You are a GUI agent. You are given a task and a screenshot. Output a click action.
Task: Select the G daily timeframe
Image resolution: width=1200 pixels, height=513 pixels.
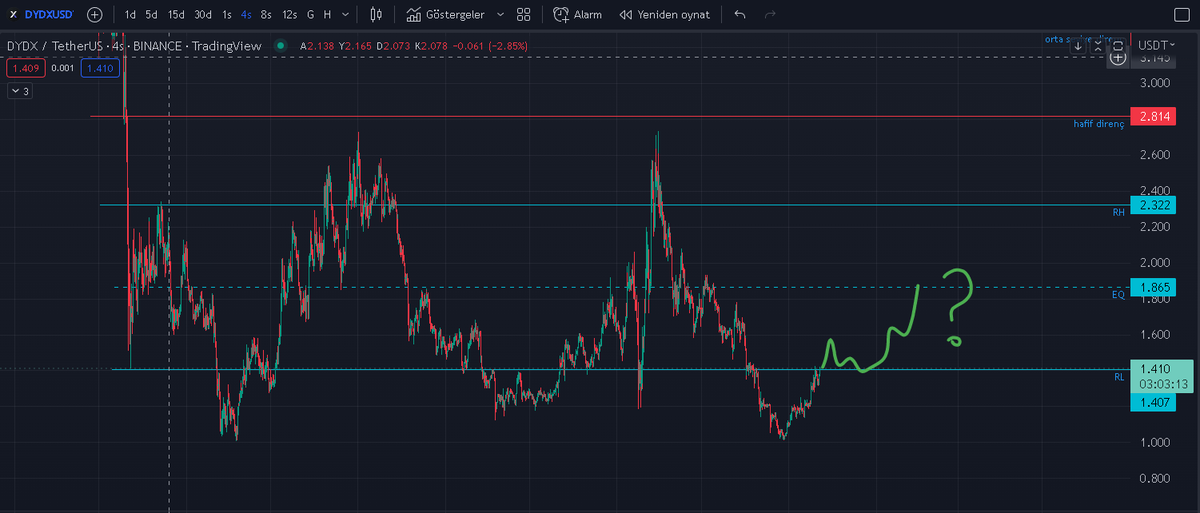[310, 15]
